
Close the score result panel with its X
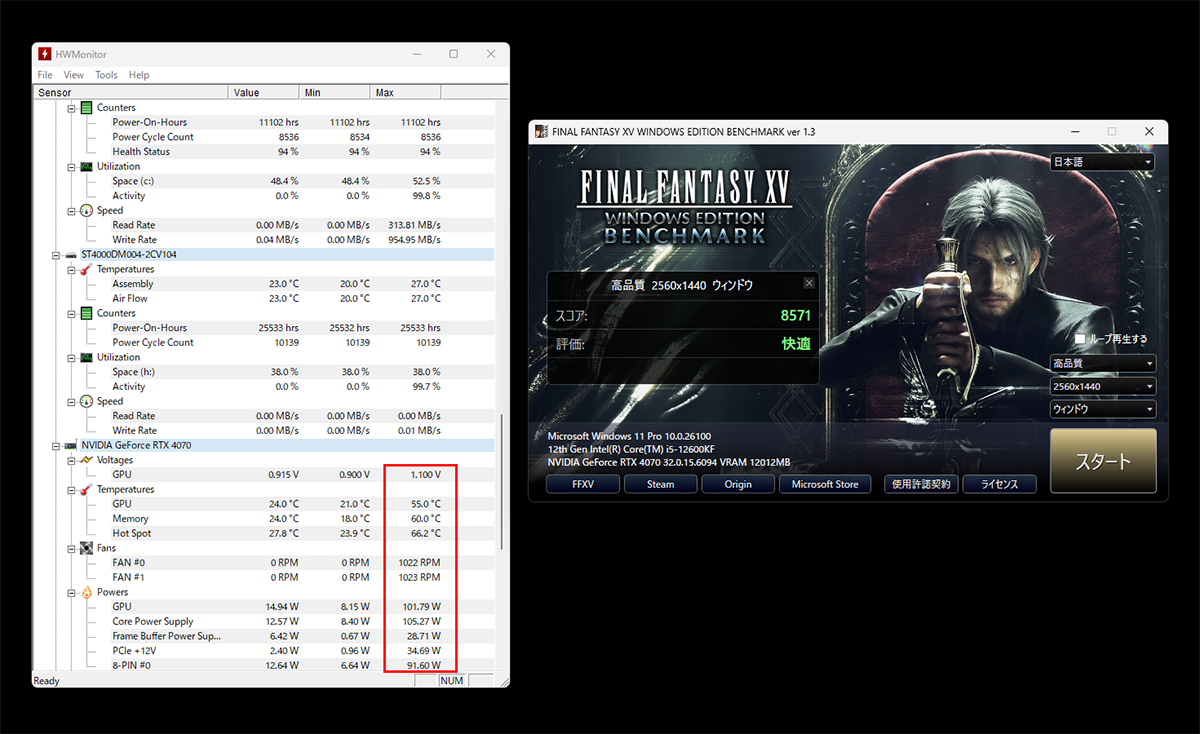[x=809, y=284]
